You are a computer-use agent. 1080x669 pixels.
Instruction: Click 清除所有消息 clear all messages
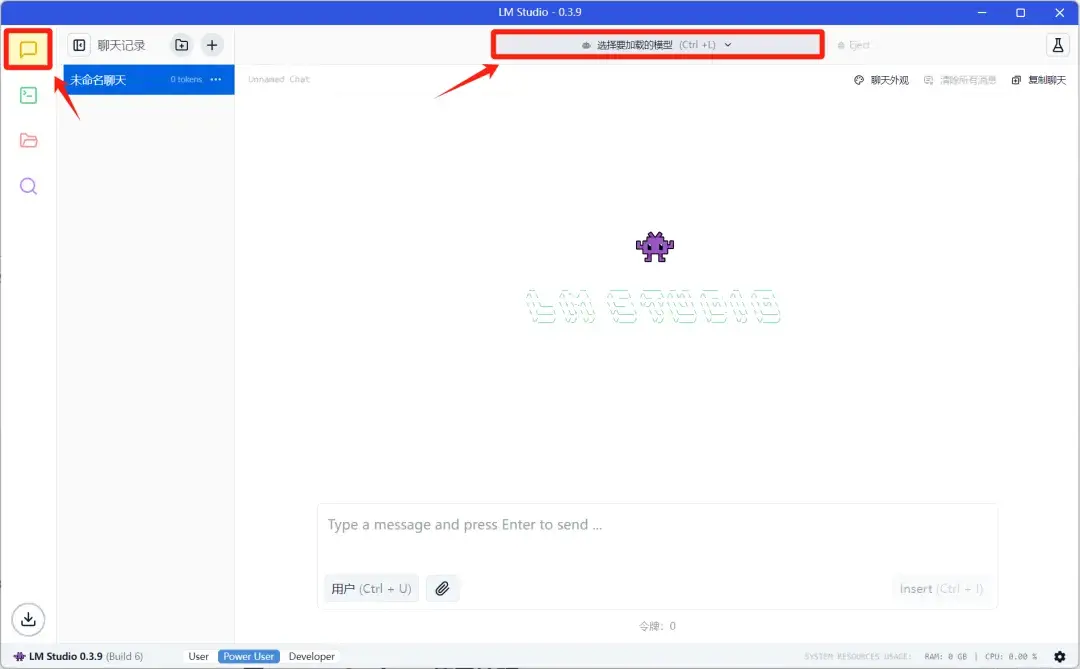[x=960, y=80]
